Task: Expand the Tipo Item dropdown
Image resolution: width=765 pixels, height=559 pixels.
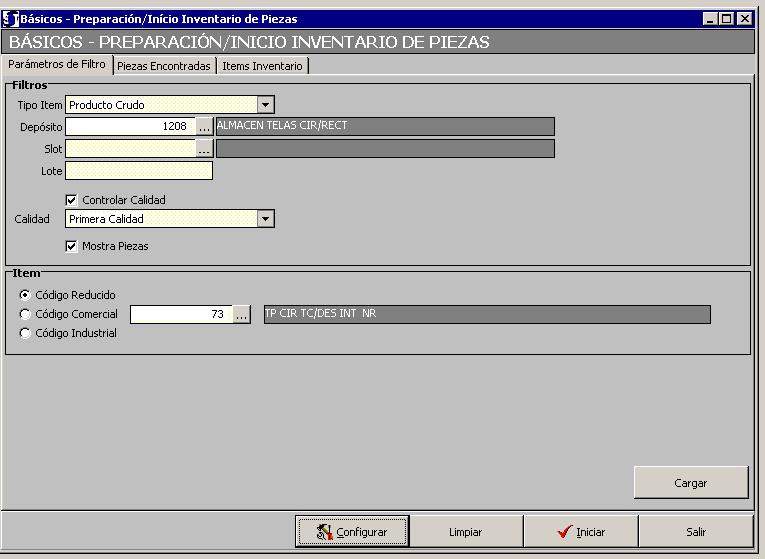Action: pyautogui.click(x=265, y=105)
